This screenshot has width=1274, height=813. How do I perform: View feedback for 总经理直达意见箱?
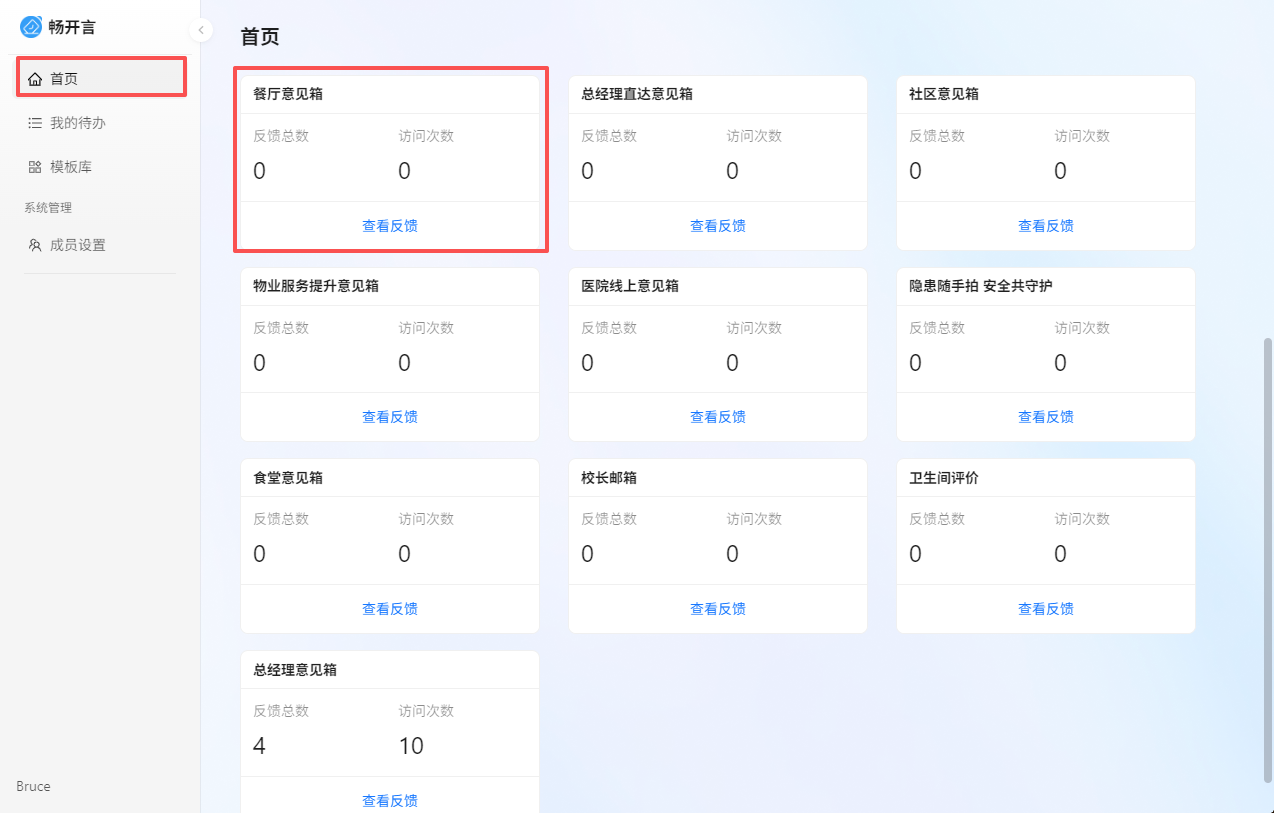(x=718, y=226)
